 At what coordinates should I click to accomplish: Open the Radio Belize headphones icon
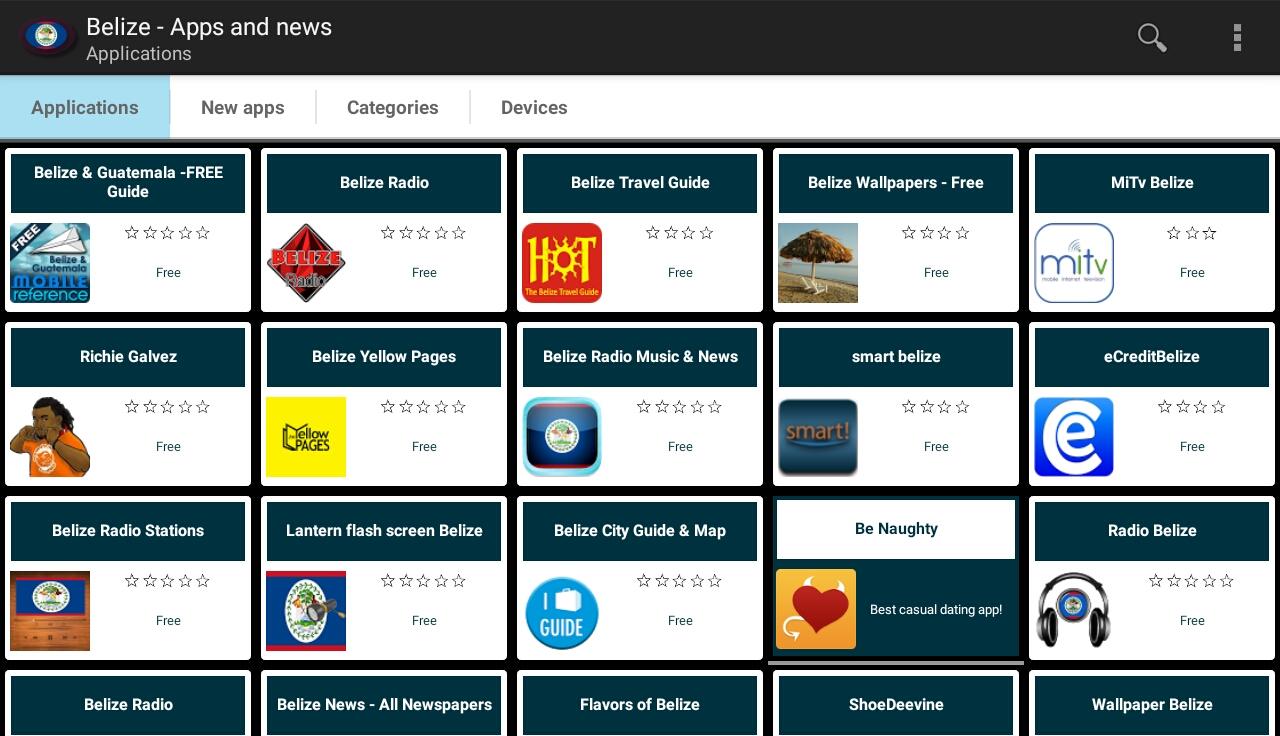tap(1074, 611)
